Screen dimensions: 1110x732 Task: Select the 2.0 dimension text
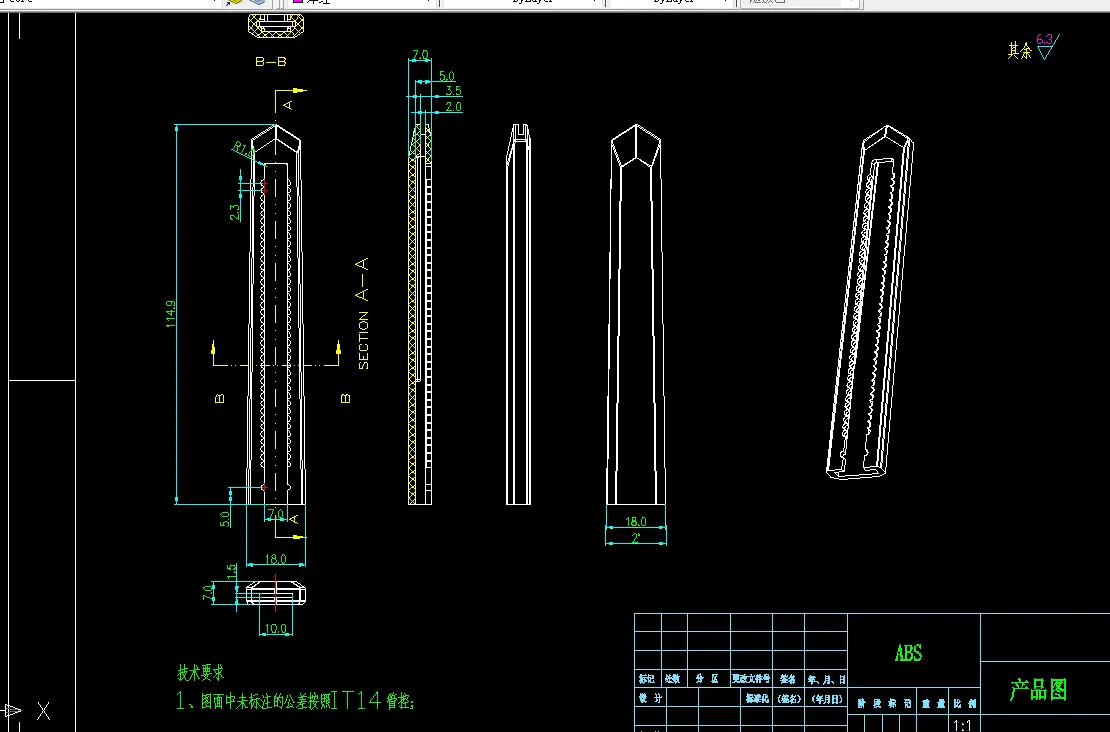453,106
